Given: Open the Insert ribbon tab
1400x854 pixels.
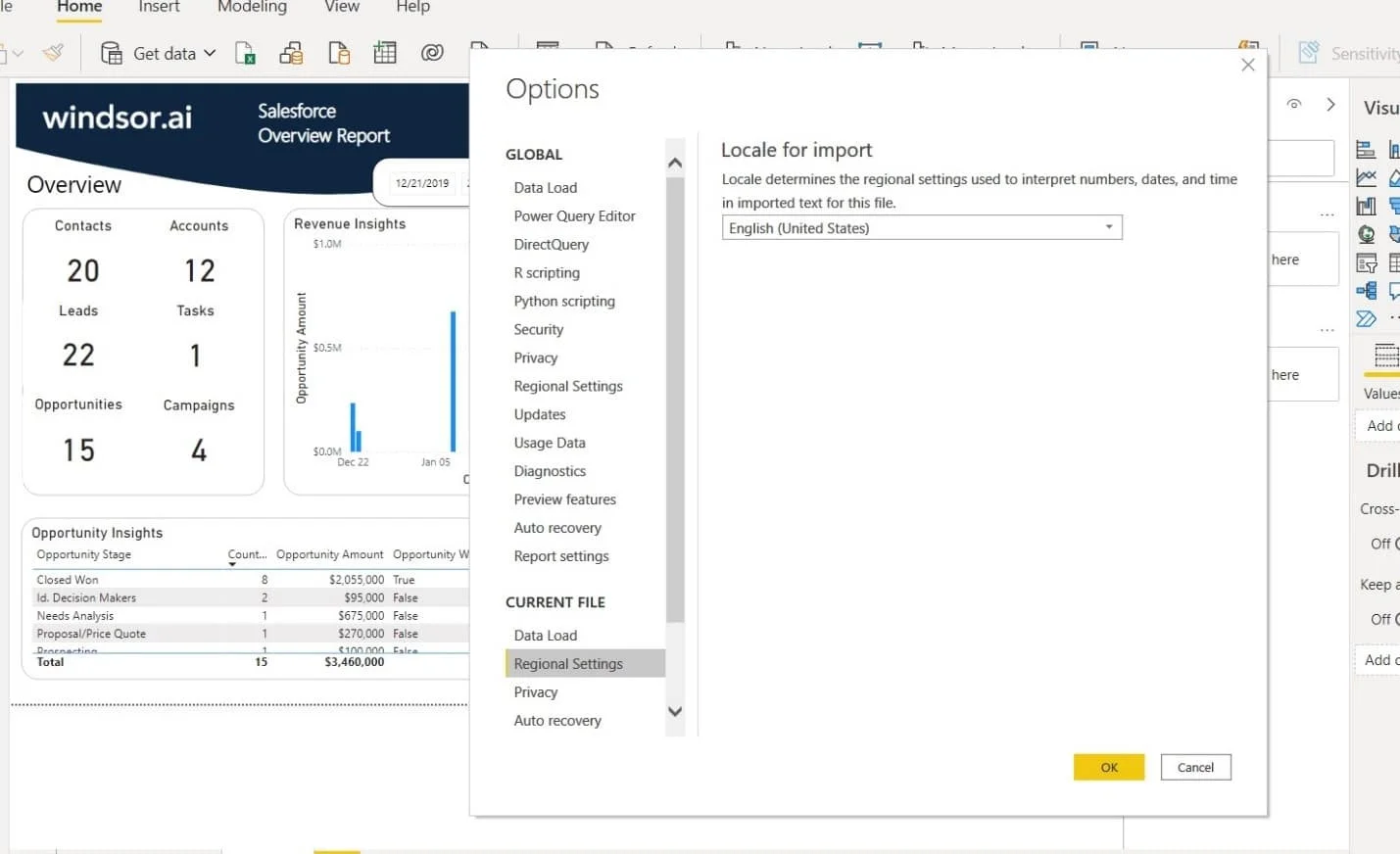Looking at the screenshot, I should (x=159, y=7).
